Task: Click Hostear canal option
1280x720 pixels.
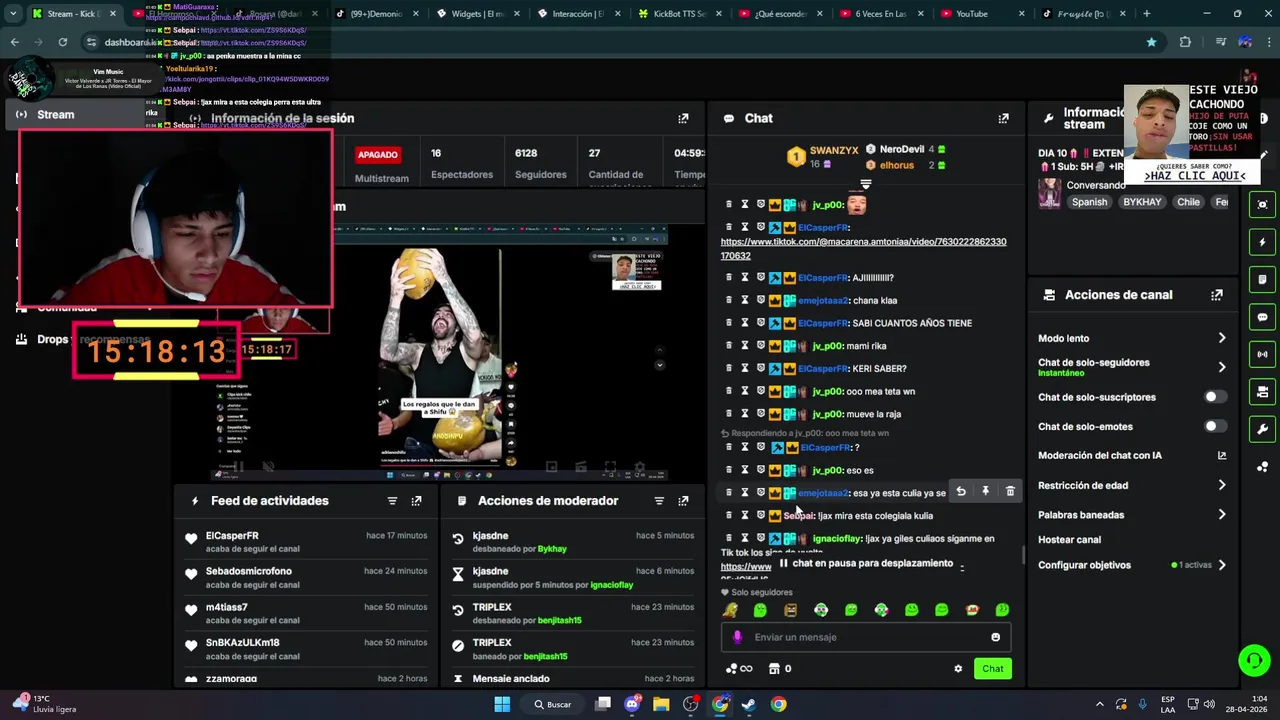Action: (x=1069, y=540)
